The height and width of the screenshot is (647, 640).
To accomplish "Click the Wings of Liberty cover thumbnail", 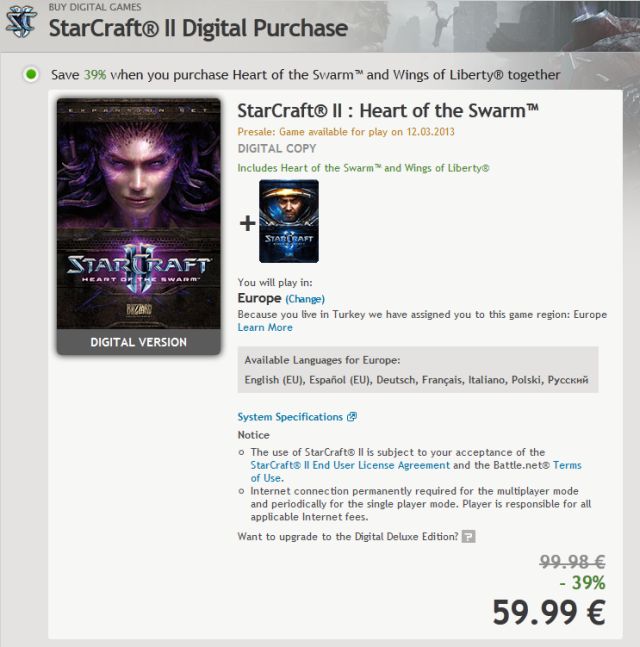I will click(x=289, y=221).
